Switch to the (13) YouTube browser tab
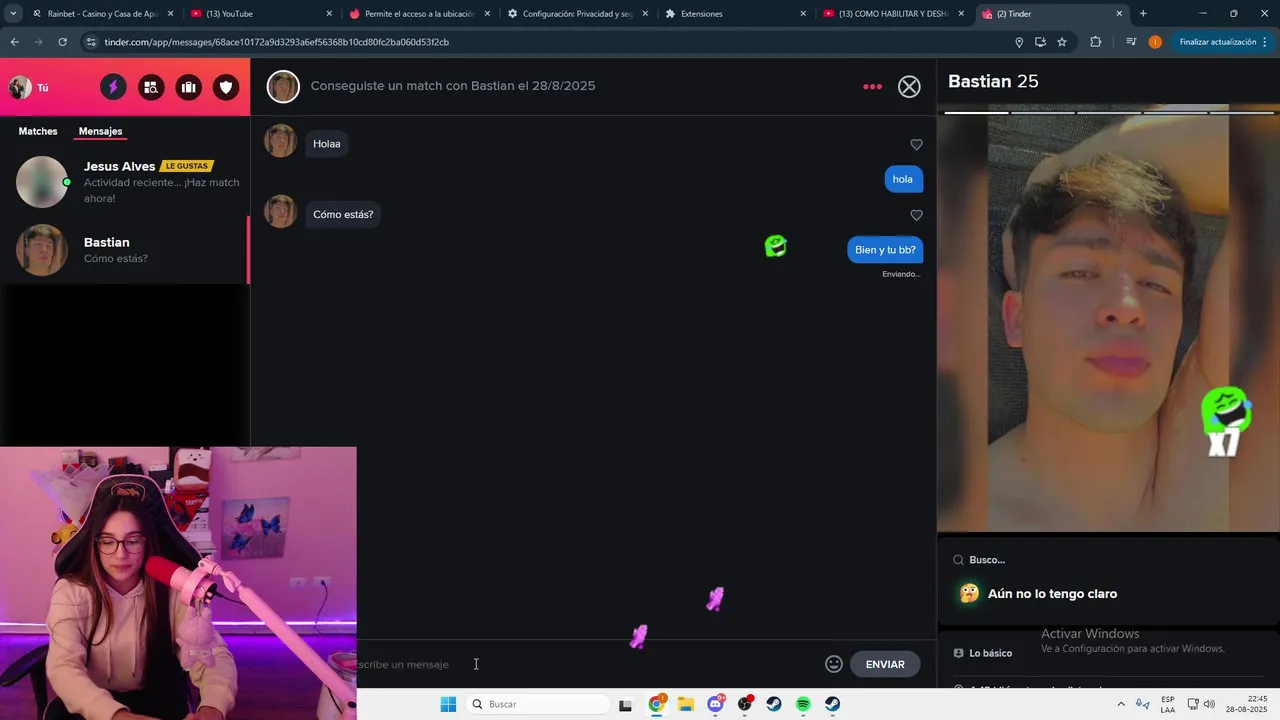The height and width of the screenshot is (720, 1280). point(260,14)
